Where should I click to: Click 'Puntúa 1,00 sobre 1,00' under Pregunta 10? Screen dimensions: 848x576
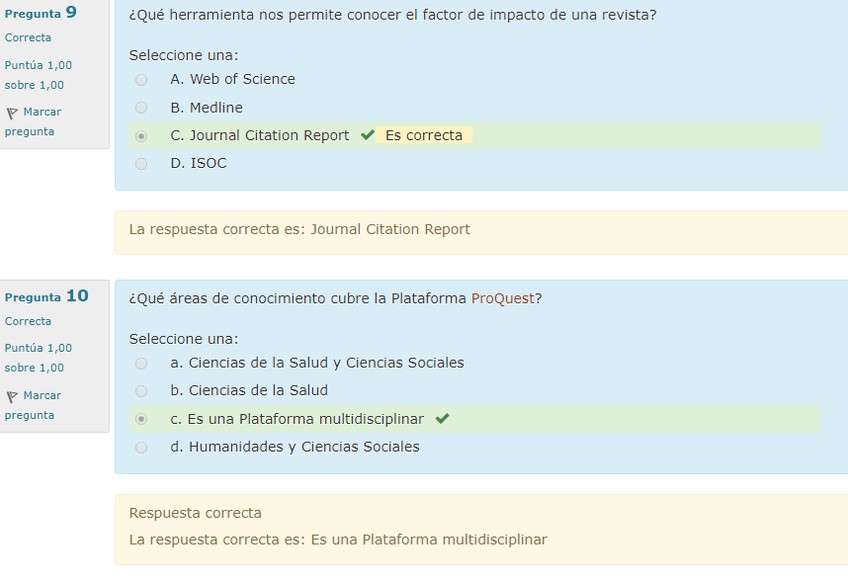point(38,358)
